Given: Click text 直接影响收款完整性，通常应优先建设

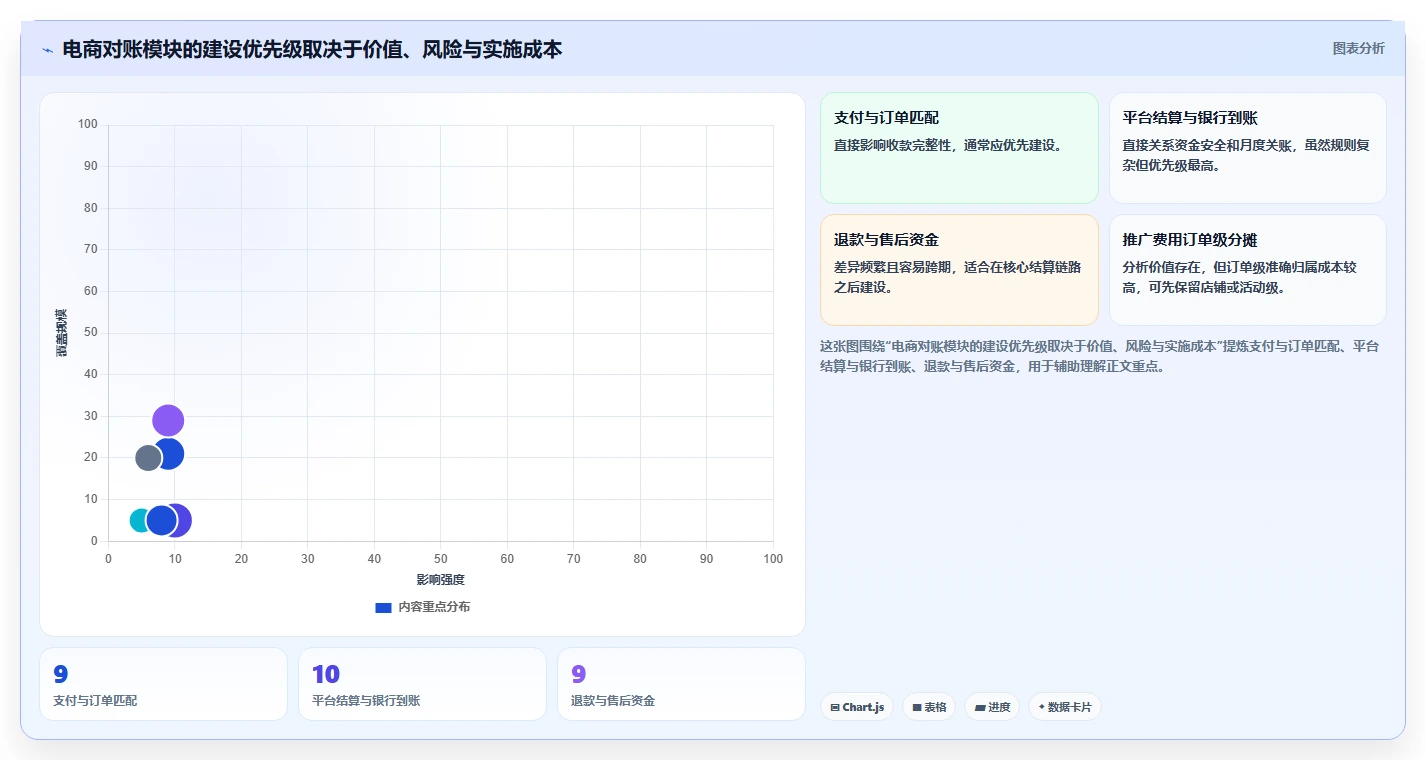Looking at the screenshot, I should pyautogui.click(x=948, y=145).
